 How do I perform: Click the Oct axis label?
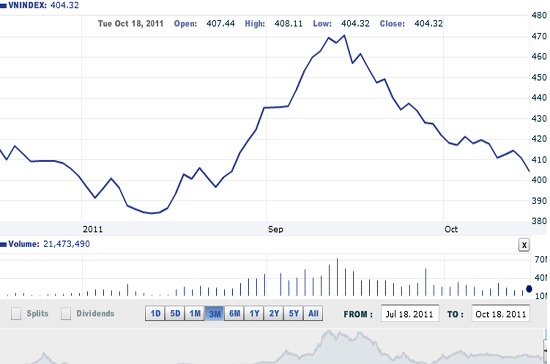tap(451, 229)
